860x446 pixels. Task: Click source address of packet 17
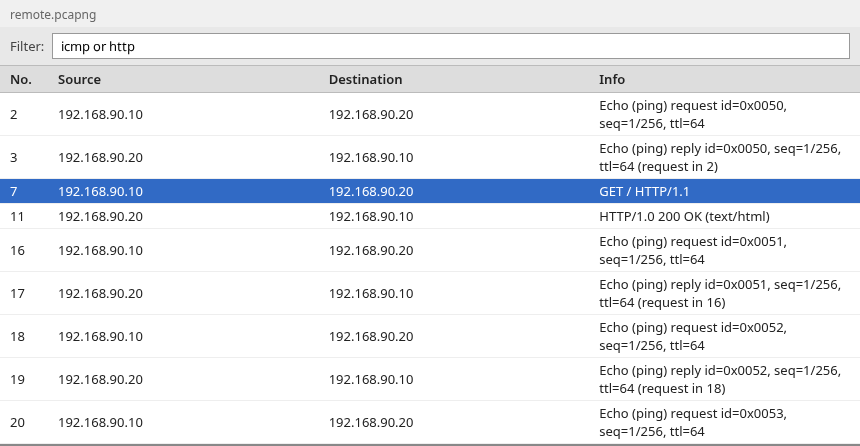100,293
